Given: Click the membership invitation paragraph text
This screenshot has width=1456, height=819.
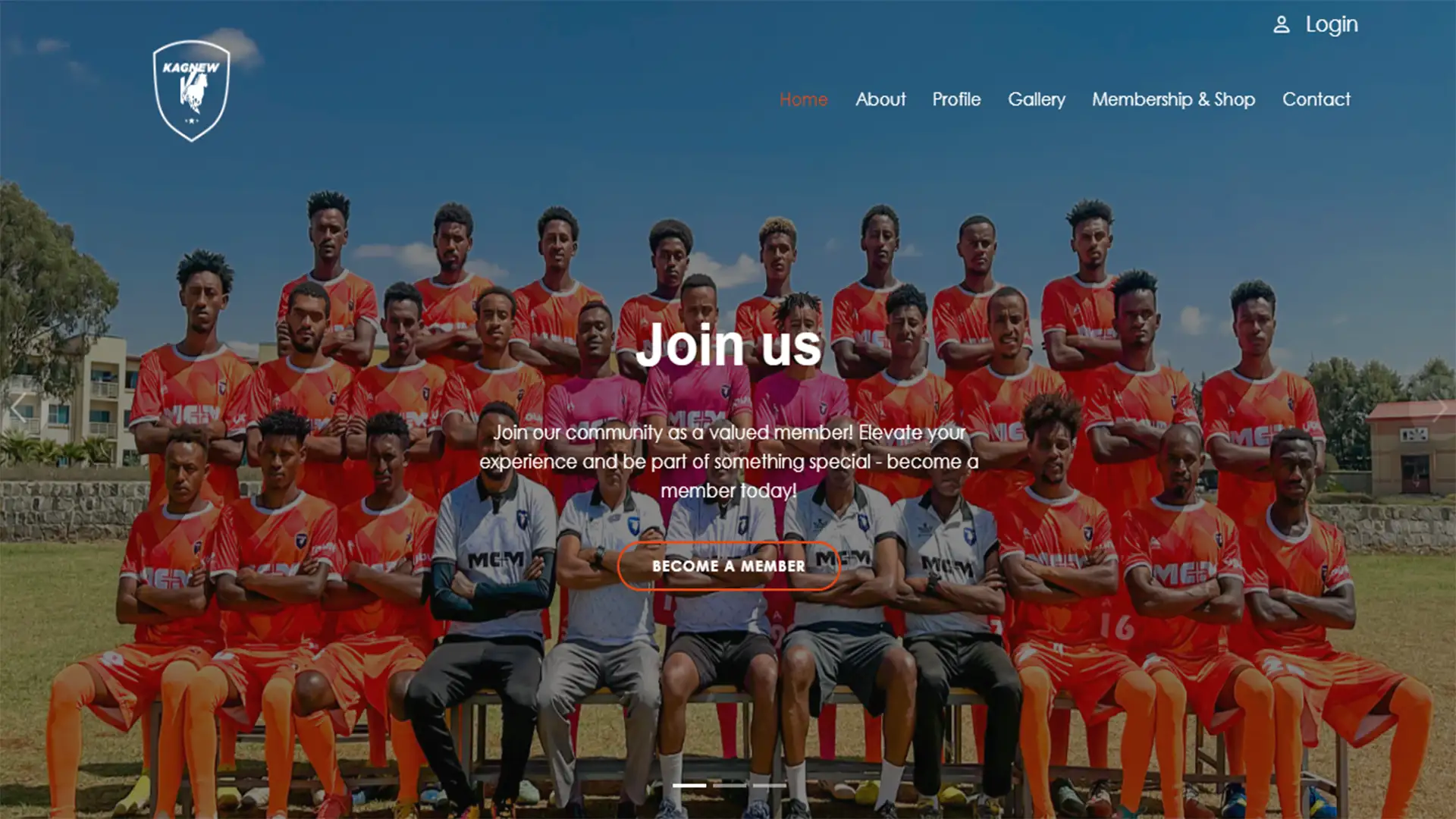Looking at the screenshot, I should [x=729, y=461].
